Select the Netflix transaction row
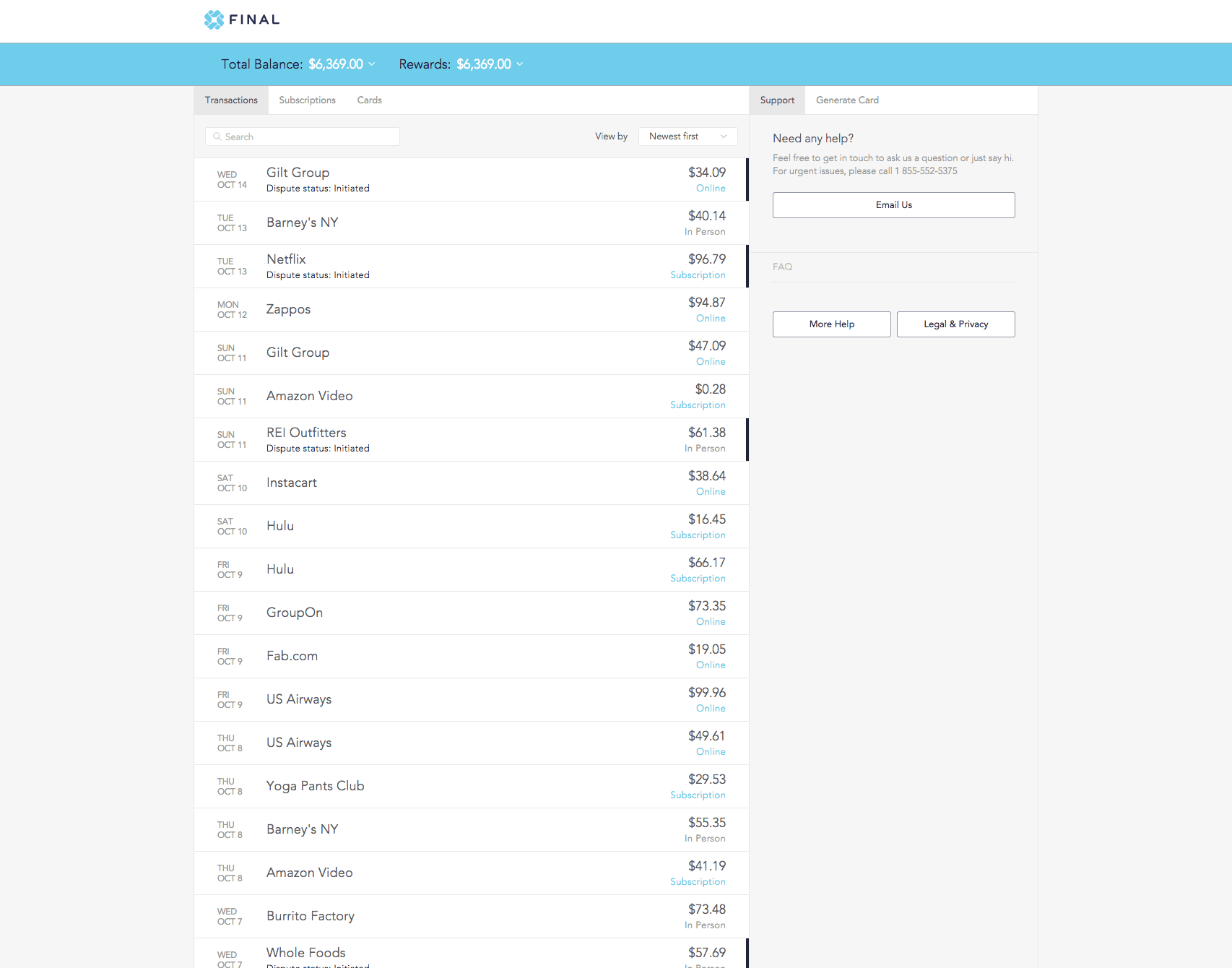1232x968 pixels. click(x=471, y=267)
